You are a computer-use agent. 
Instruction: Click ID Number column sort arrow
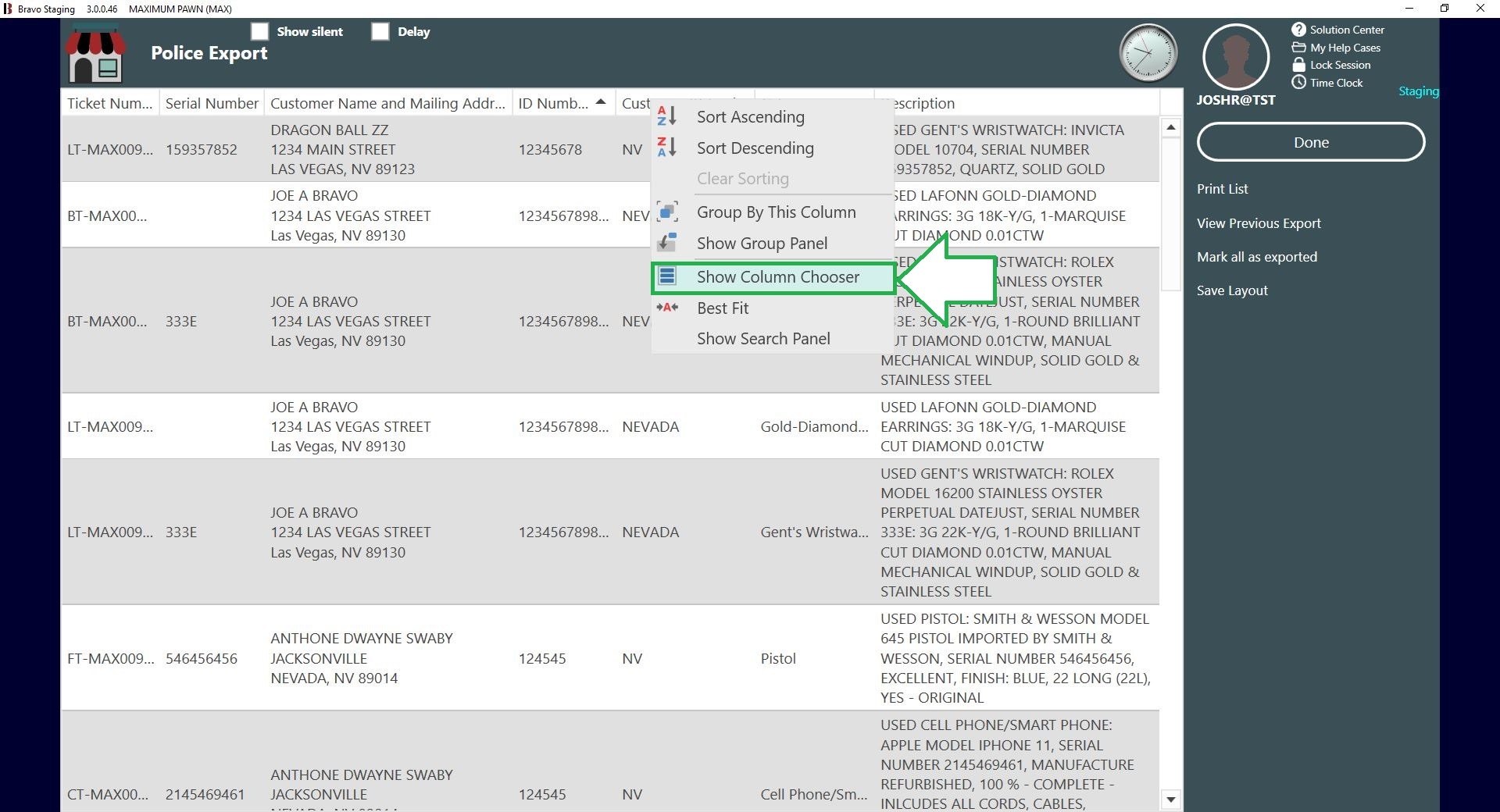click(601, 102)
